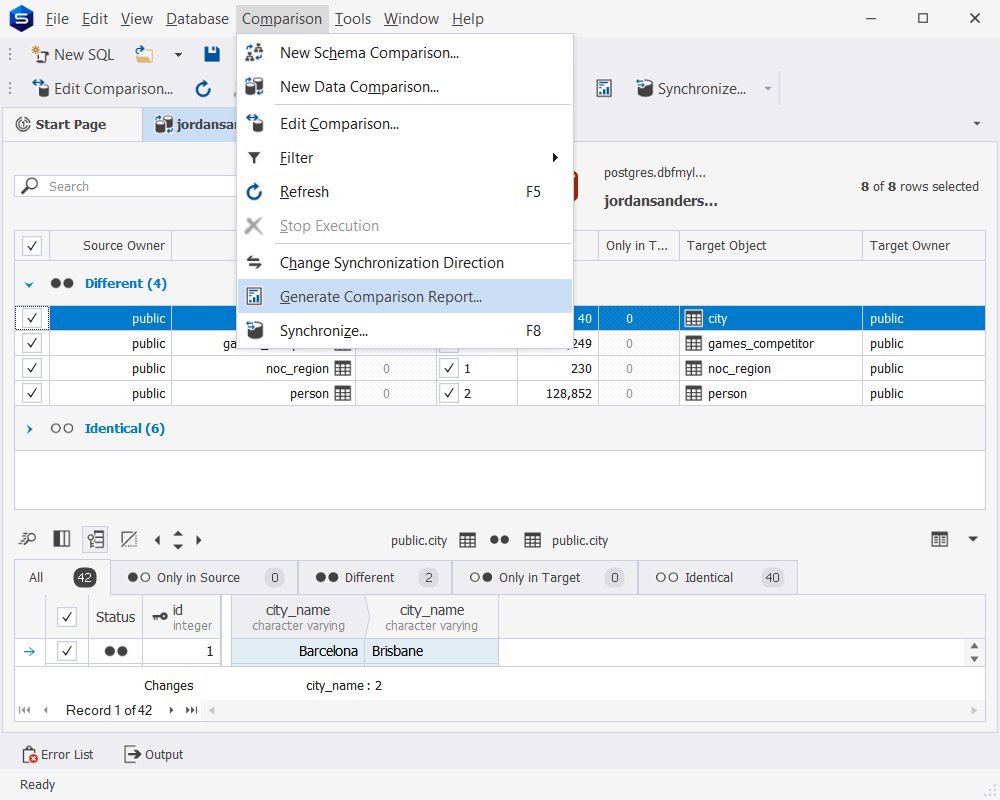Open the toolbar overflow dropdown after Synchronize
Viewport: 1000px width, 800px height.
[x=768, y=89]
